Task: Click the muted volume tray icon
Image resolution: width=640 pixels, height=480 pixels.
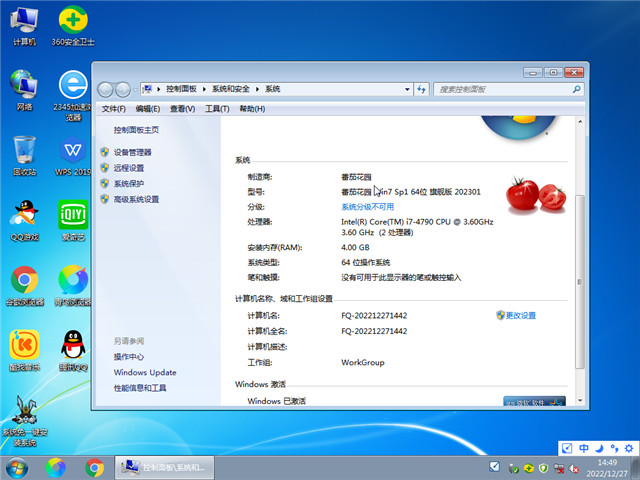Action: click(574, 469)
